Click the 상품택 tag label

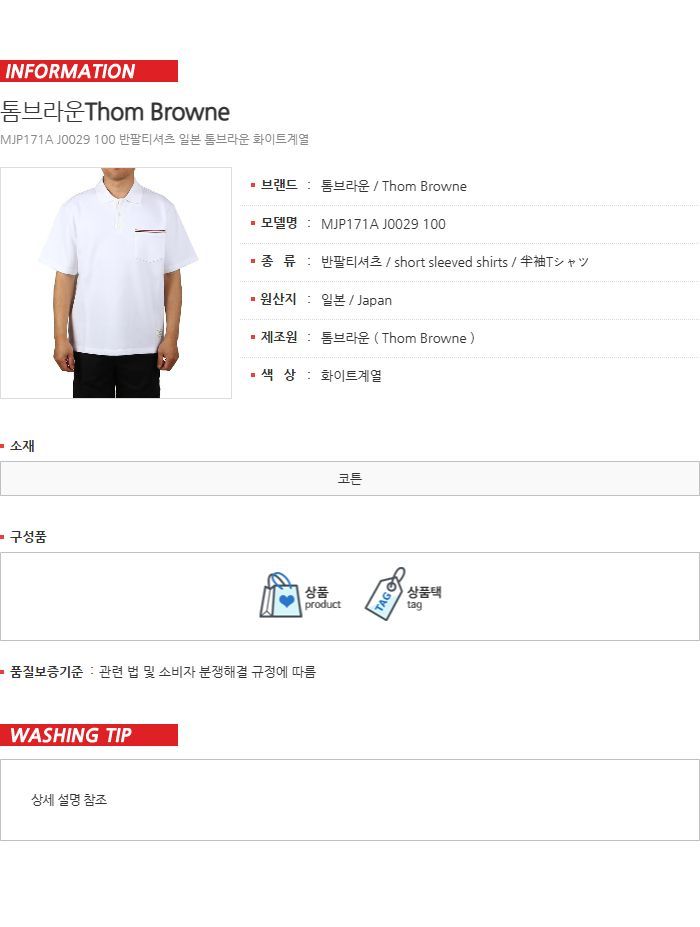424,597
